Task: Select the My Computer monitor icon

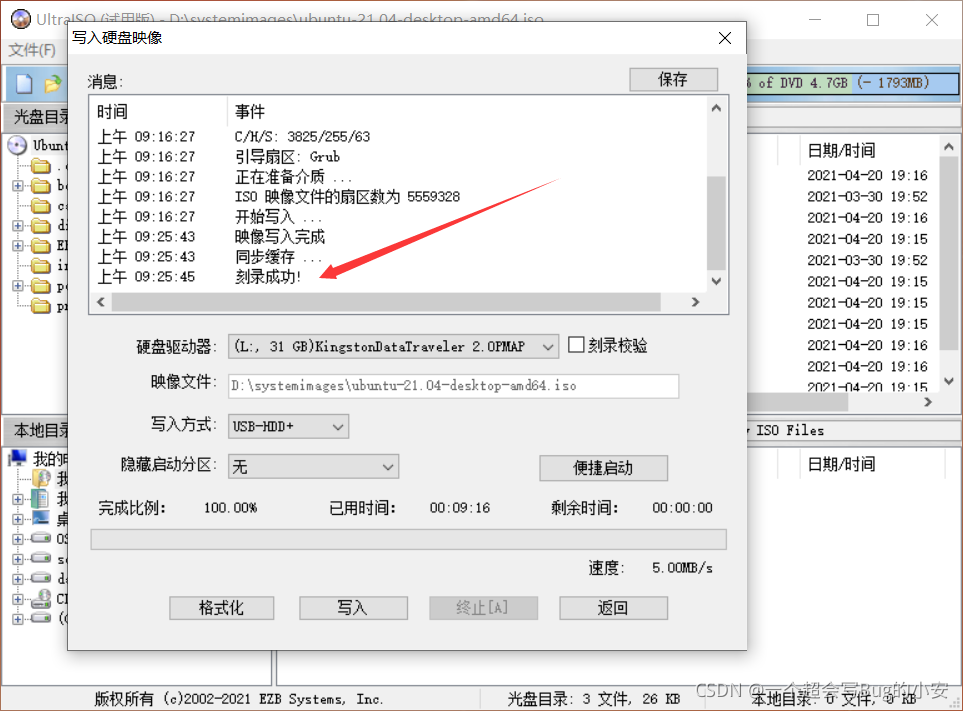Action: pyautogui.click(x=18, y=458)
